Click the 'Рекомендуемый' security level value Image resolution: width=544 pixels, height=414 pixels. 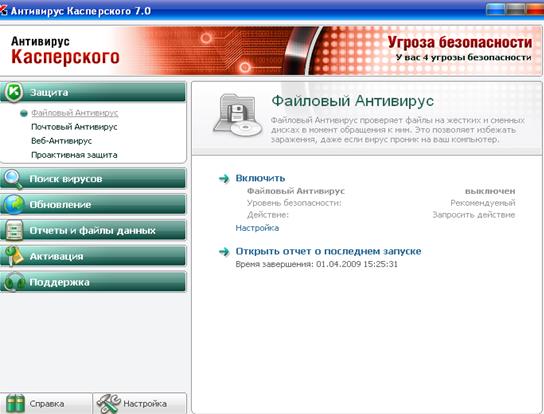tap(483, 203)
